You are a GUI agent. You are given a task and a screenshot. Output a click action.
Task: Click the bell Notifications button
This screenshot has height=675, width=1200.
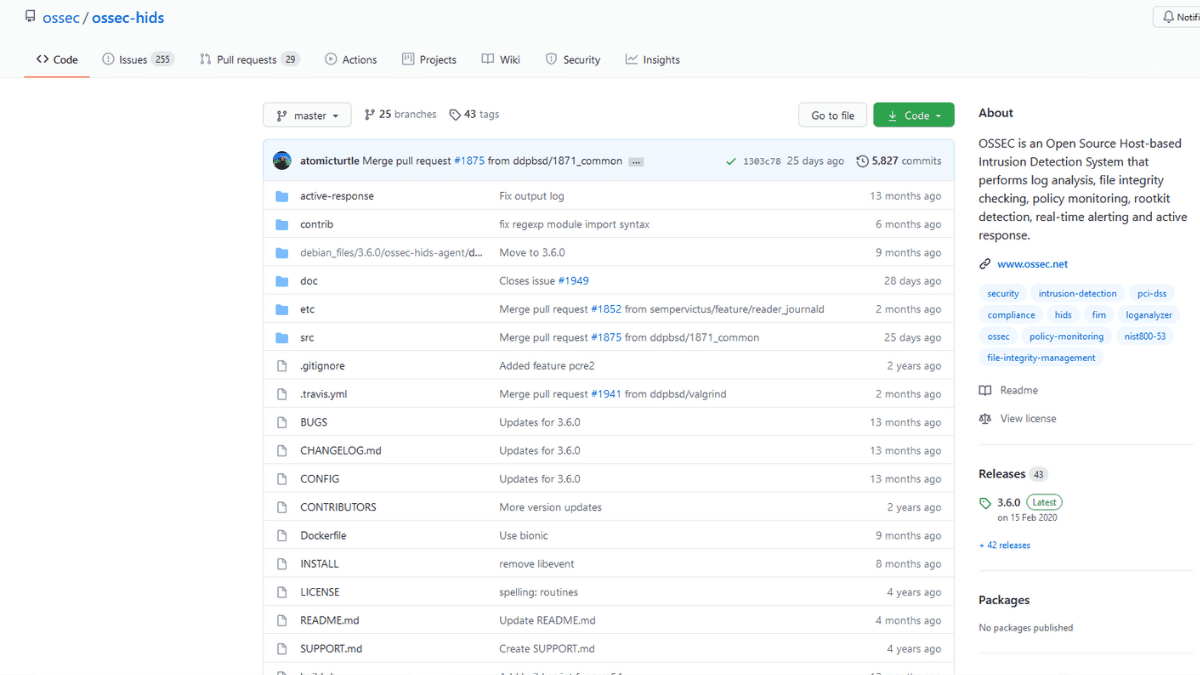(x=1177, y=17)
